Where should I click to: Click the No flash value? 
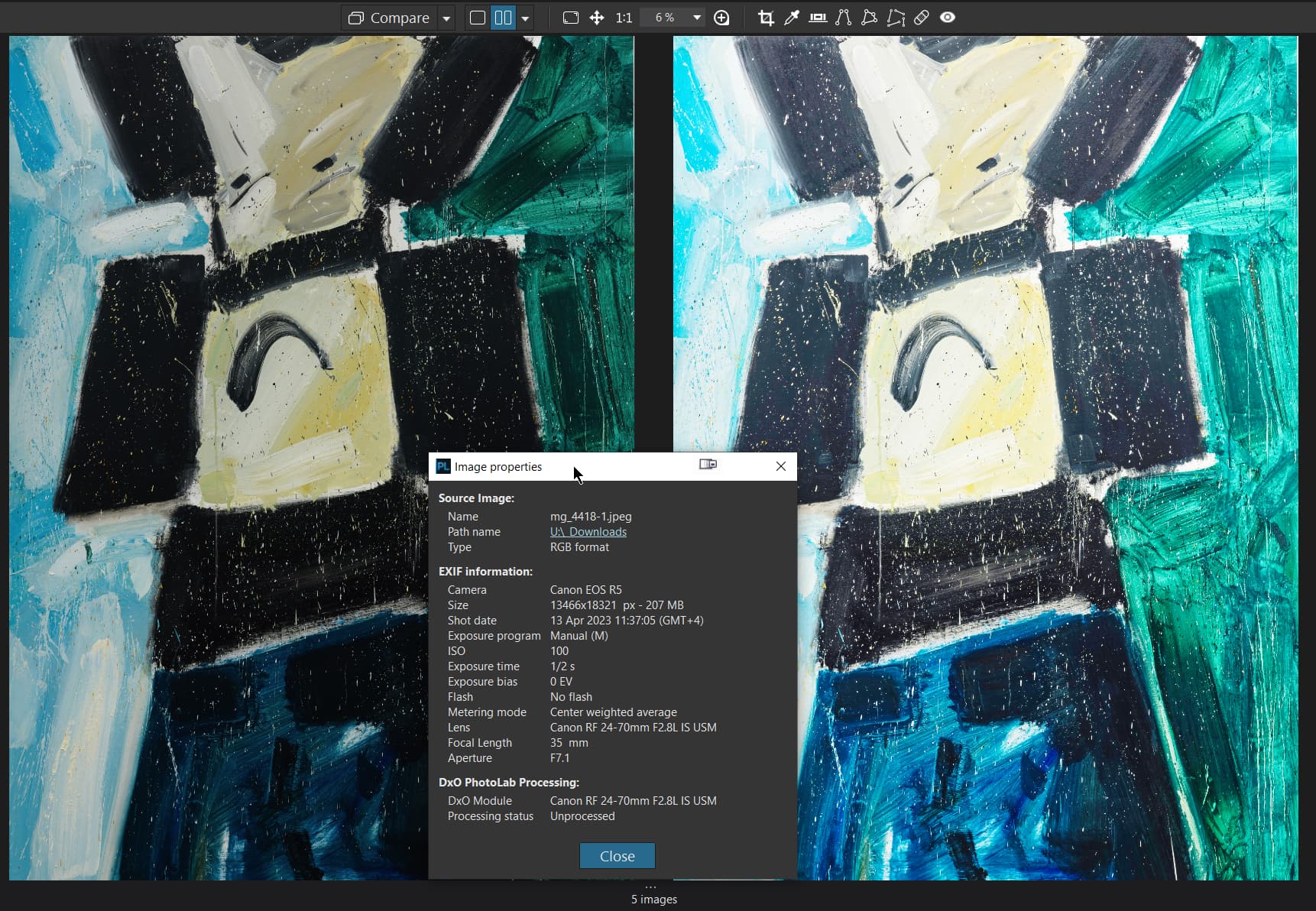(571, 697)
